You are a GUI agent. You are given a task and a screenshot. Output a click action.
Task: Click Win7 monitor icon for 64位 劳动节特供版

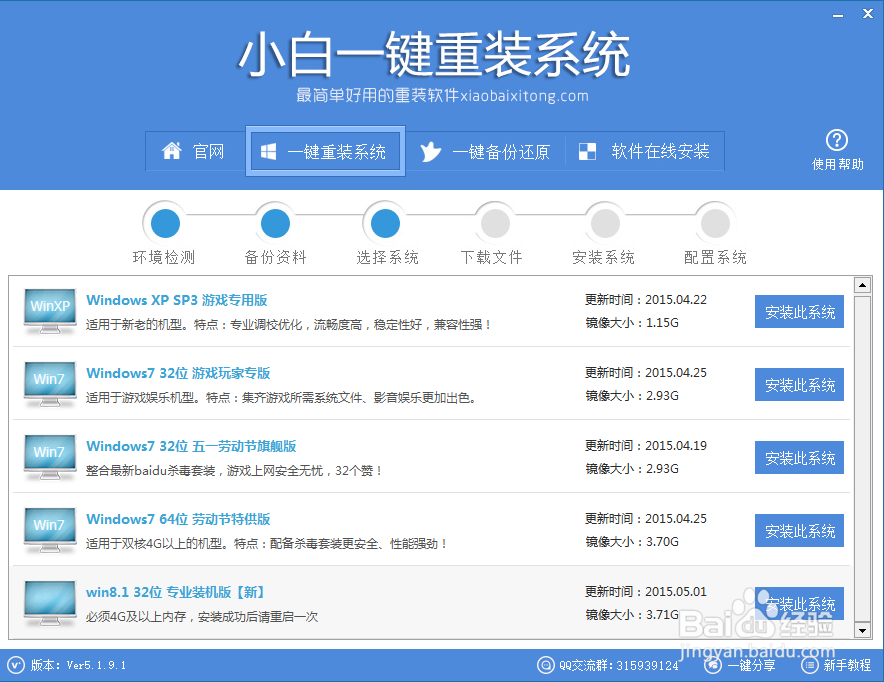pyautogui.click(x=50, y=530)
